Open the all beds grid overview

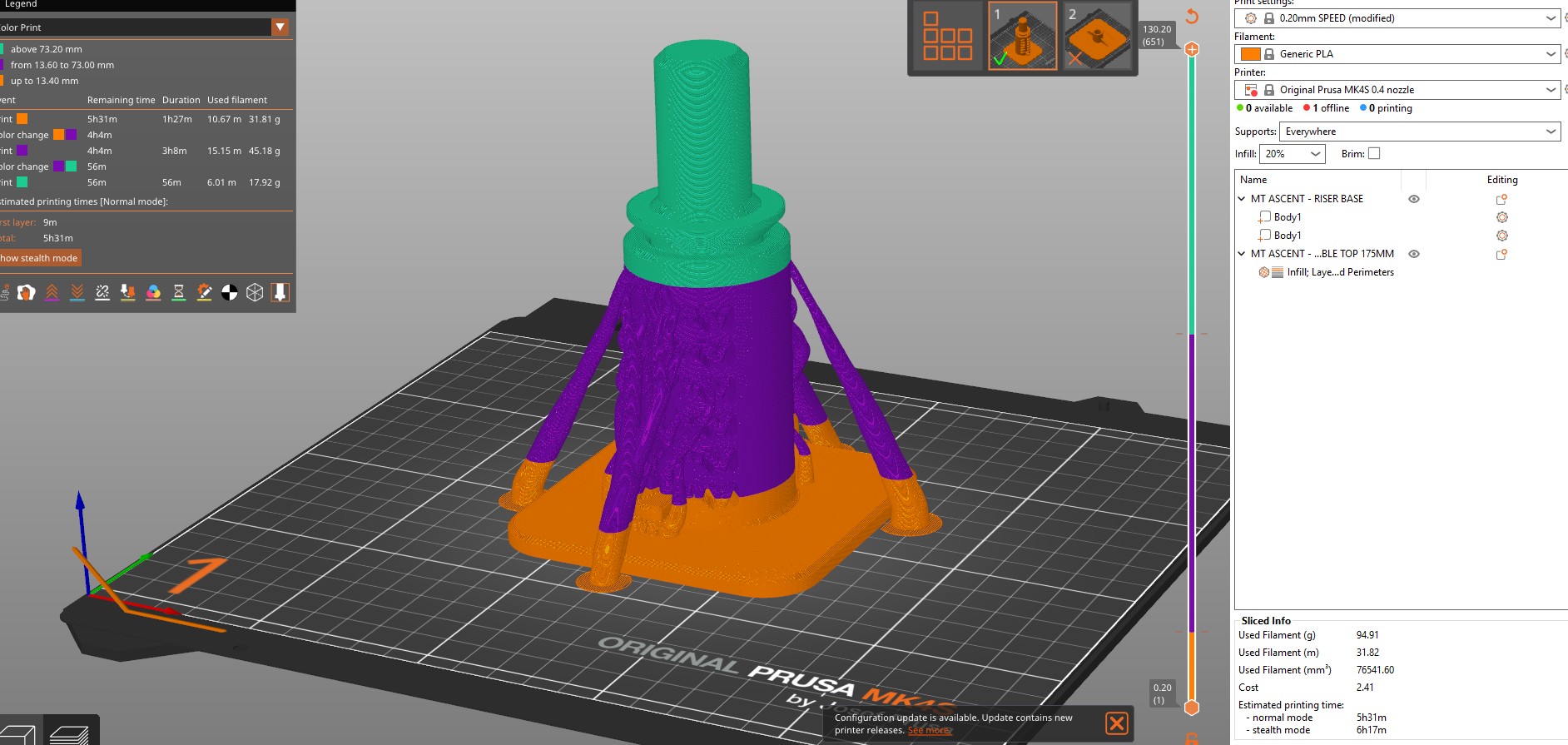tap(947, 37)
